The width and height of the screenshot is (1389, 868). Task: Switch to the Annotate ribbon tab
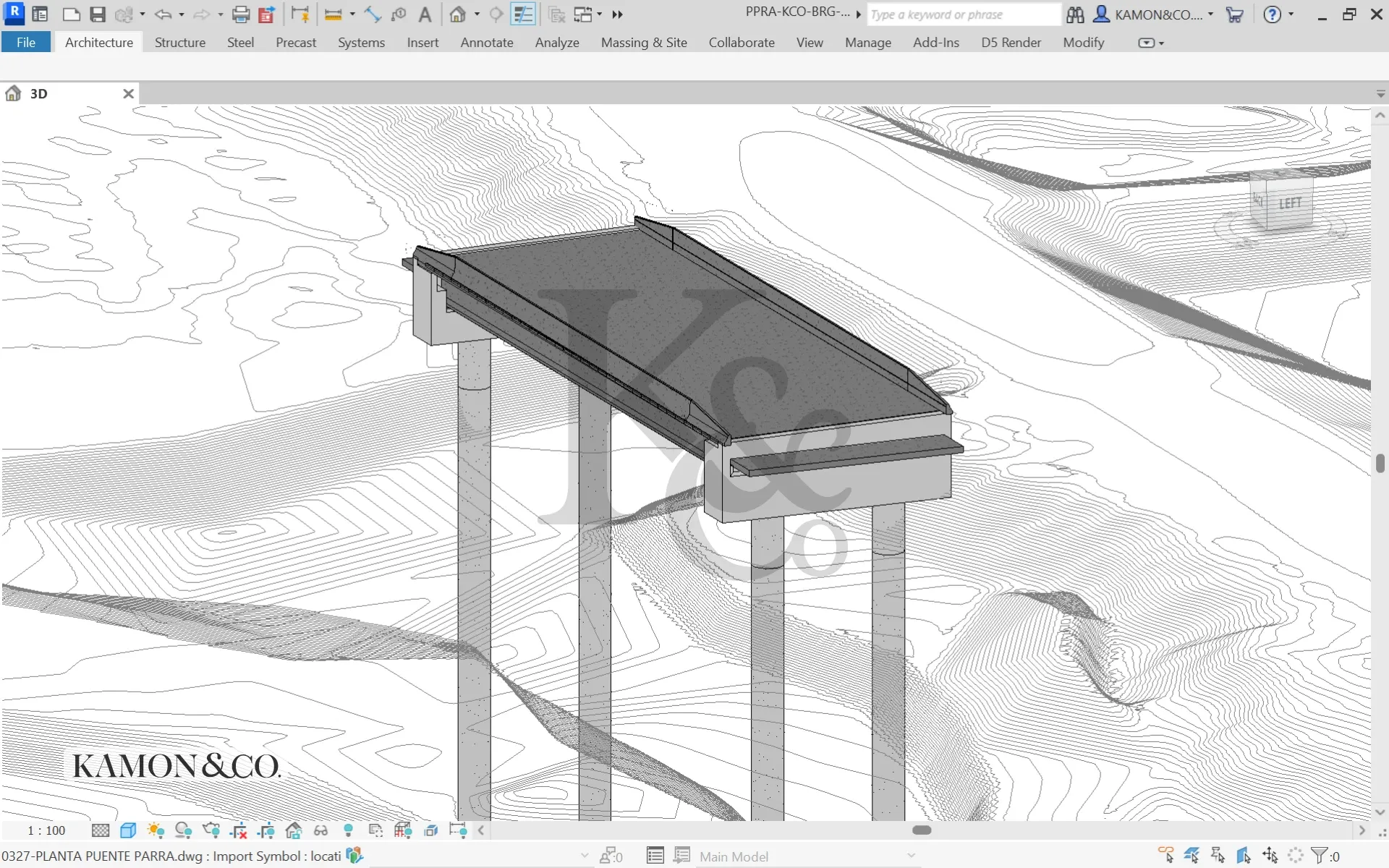pos(487,43)
